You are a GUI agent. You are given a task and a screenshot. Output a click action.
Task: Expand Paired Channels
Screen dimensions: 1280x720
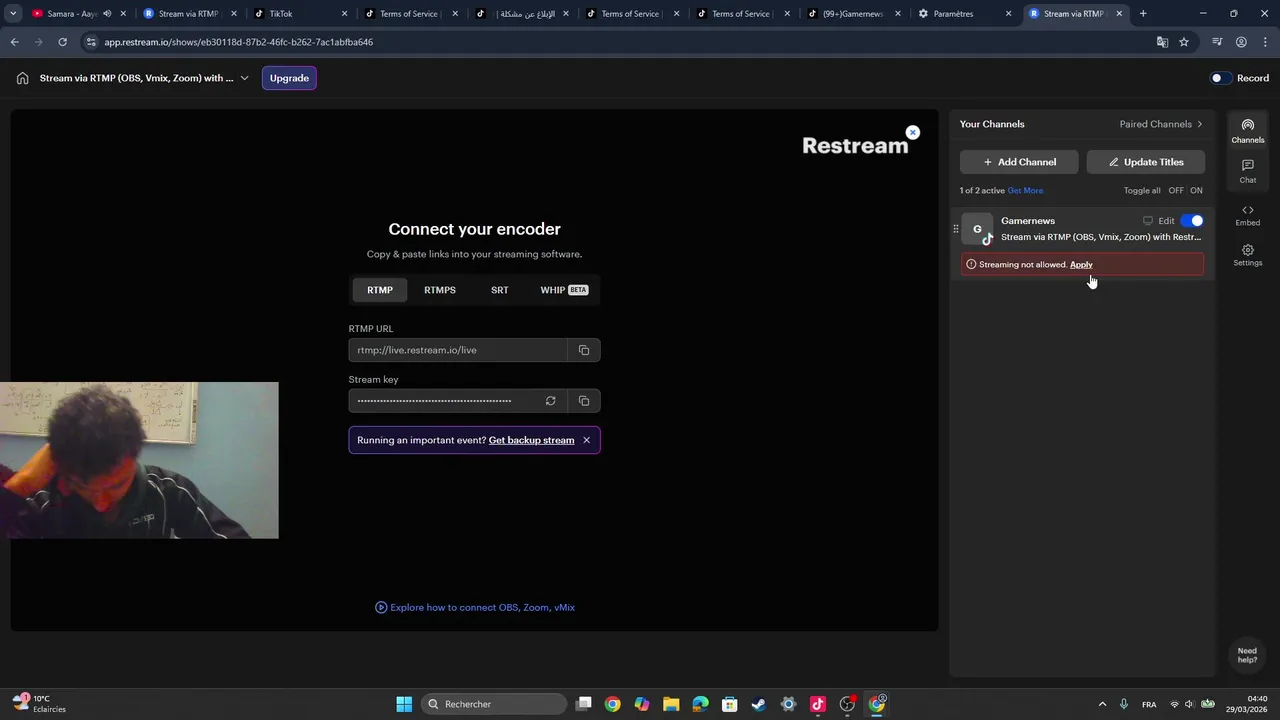pos(1161,124)
